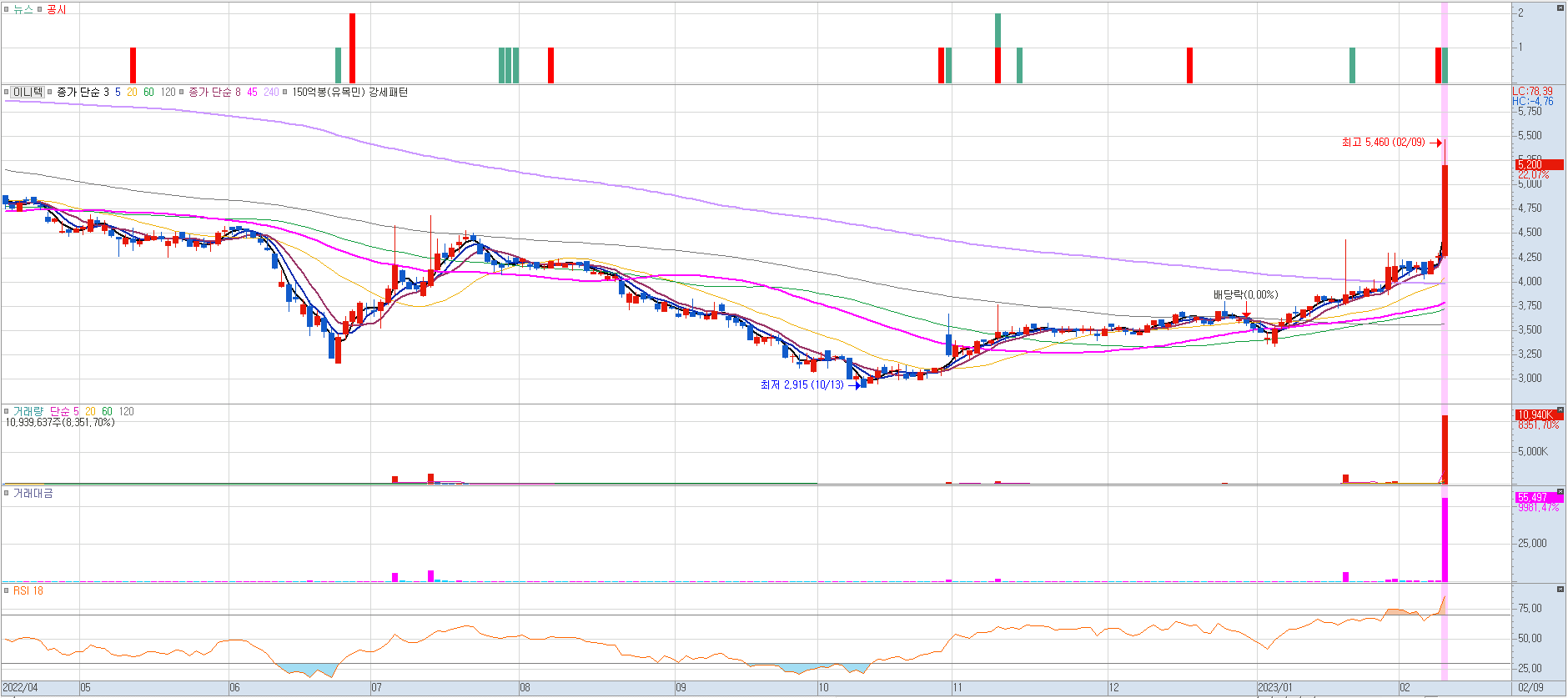Screen dimensions: 1568x698
Task: Click the large red candle on 02/09
Action: [x=1445, y=210]
